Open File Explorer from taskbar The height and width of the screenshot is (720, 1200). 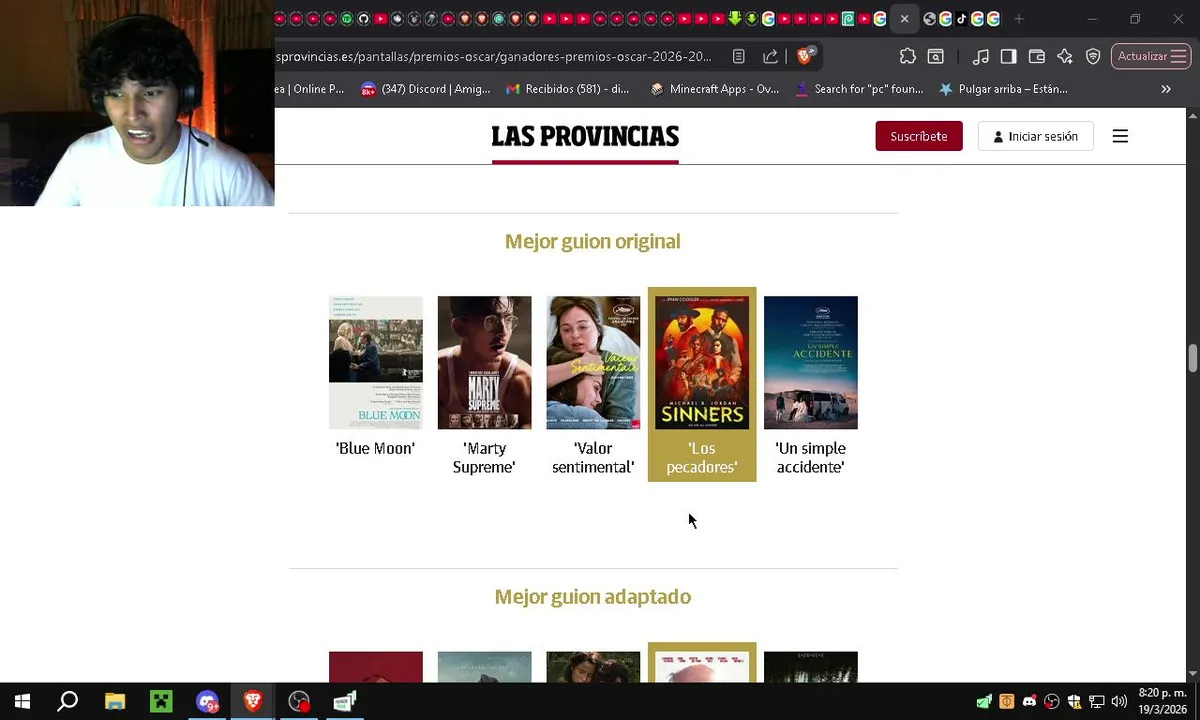pyautogui.click(x=115, y=701)
